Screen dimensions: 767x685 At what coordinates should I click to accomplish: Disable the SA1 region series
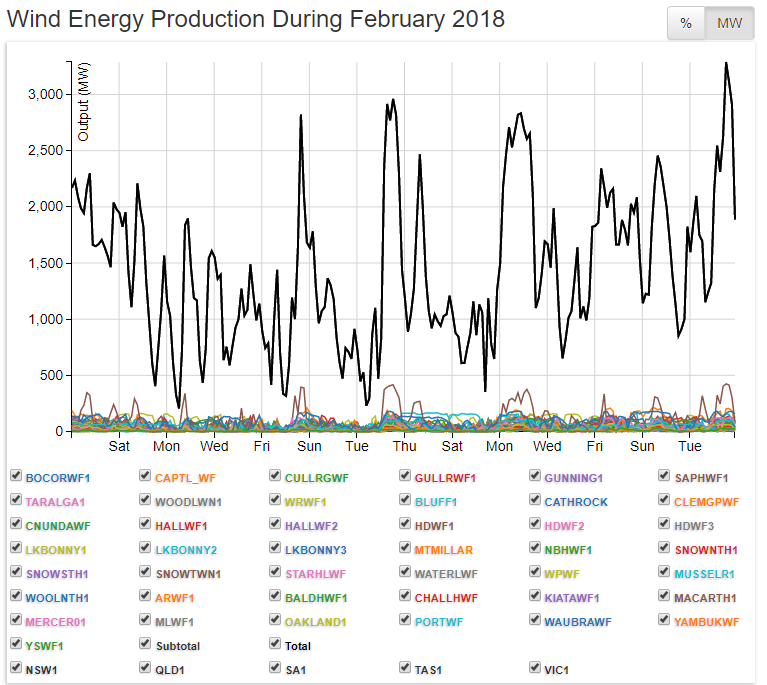click(x=275, y=669)
